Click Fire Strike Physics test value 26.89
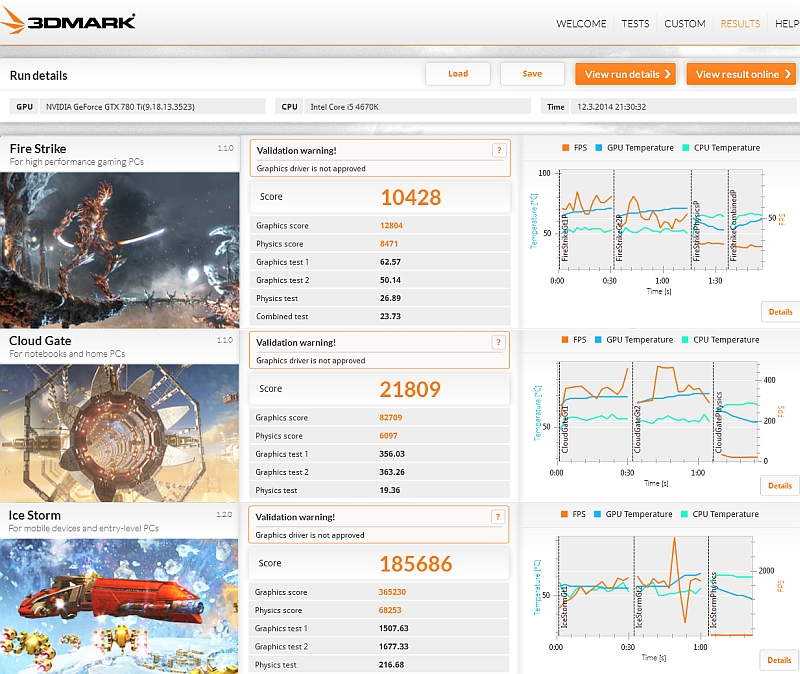Viewport: 800px width, 674px height. coord(390,298)
